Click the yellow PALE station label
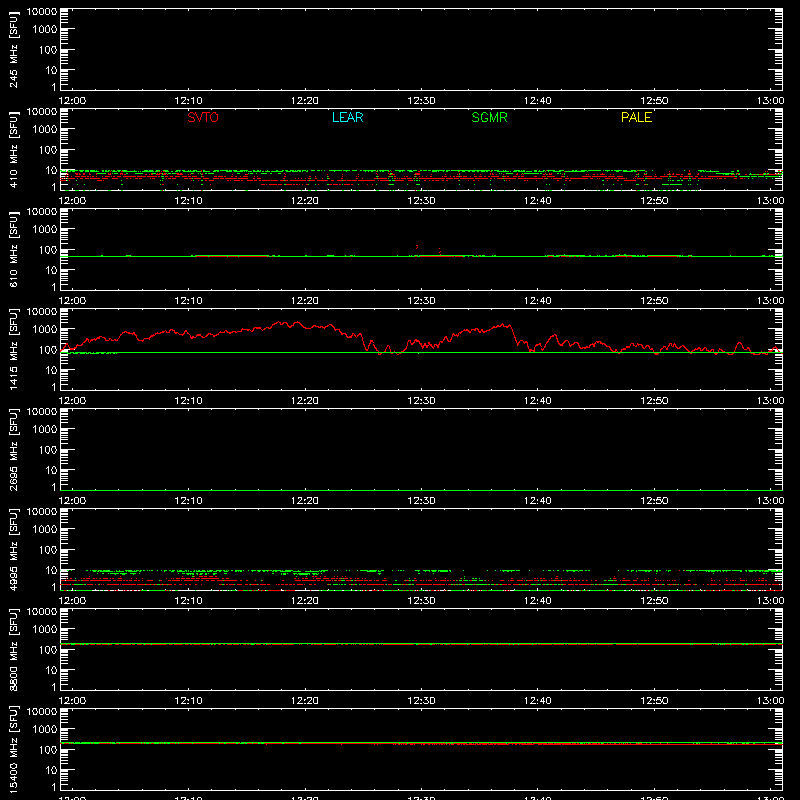This screenshot has width=800, height=800. coord(636,117)
